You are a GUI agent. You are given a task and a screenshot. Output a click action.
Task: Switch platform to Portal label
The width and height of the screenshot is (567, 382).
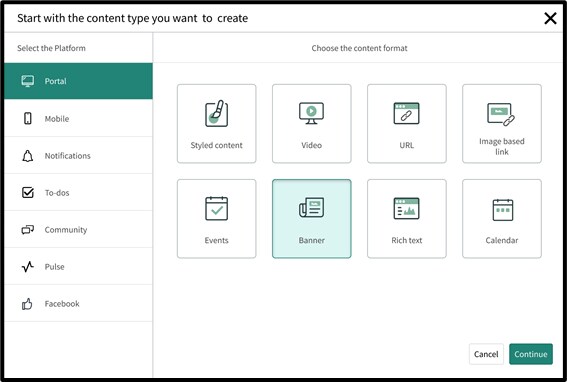(x=55, y=81)
